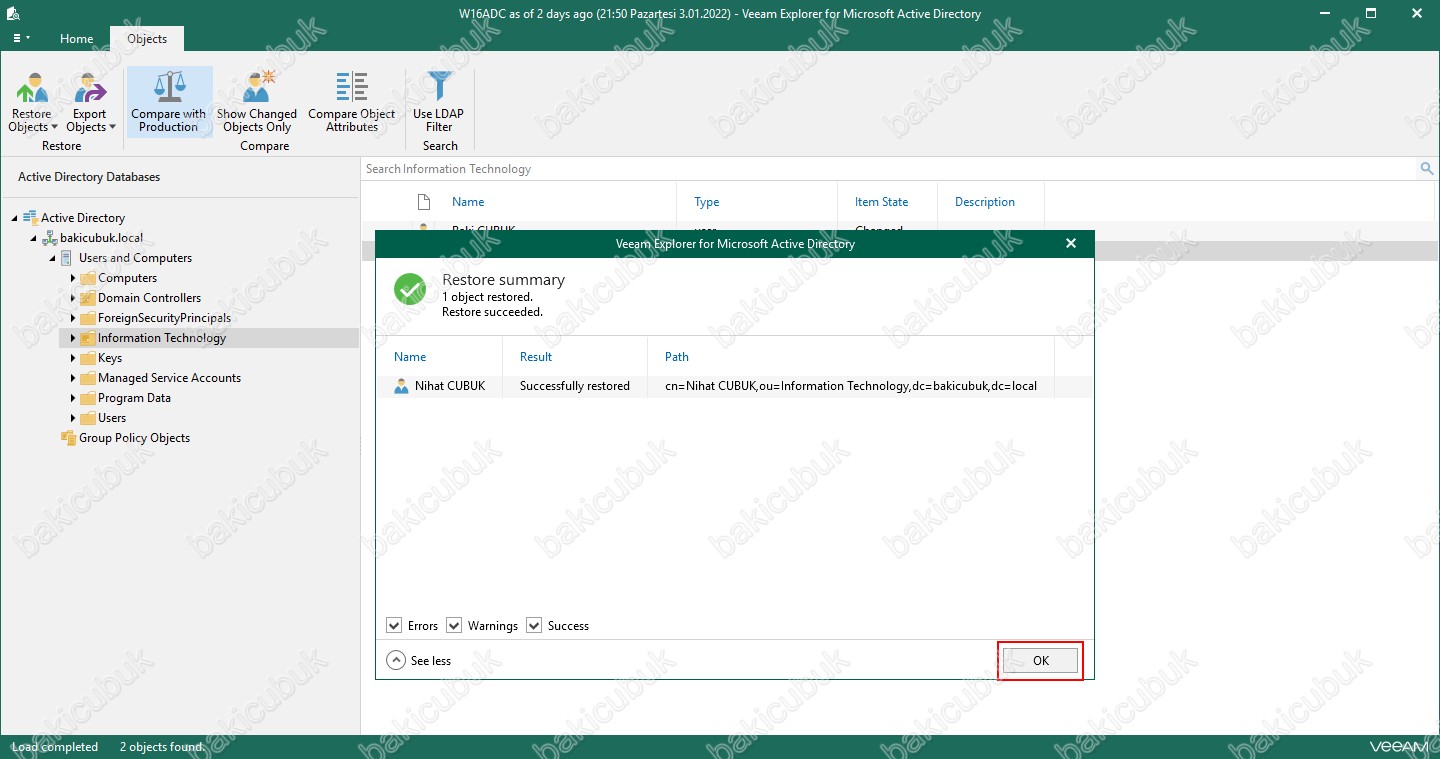Uncheck the Errors checkbox
Image resolution: width=1440 pixels, height=759 pixels.
tap(394, 626)
